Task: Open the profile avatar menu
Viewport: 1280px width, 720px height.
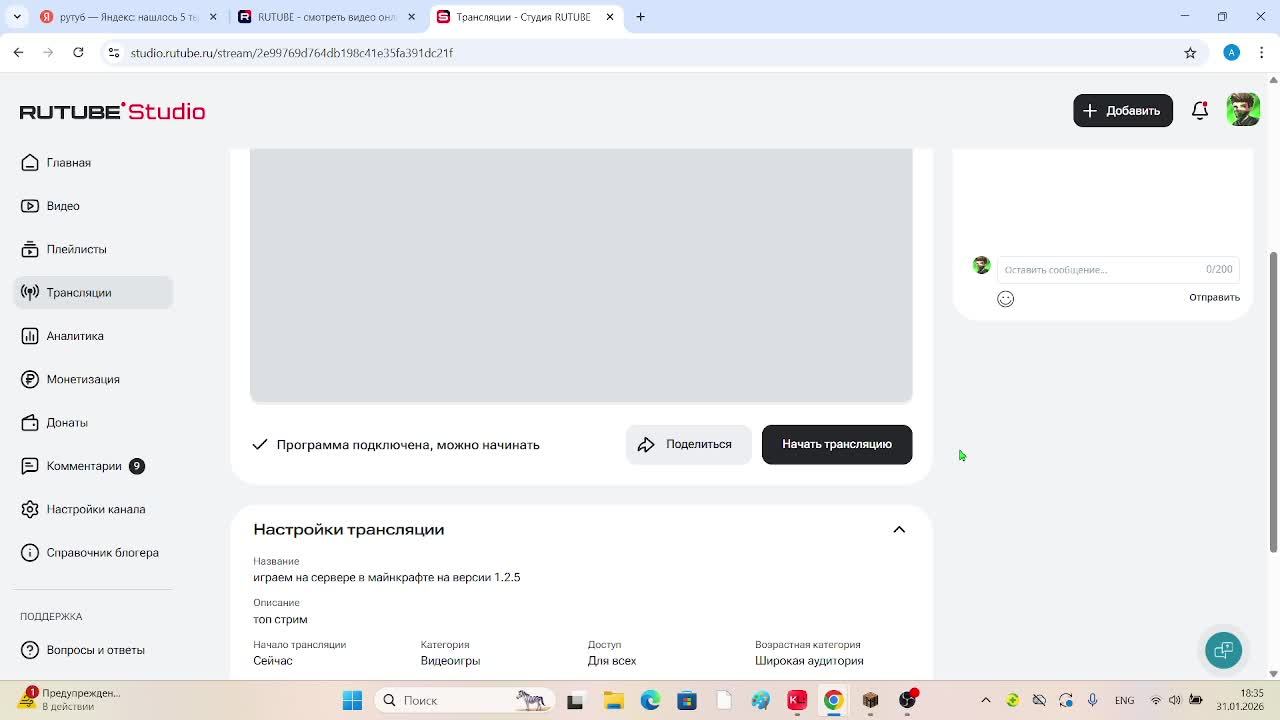Action: click(x=1243, y=110)
